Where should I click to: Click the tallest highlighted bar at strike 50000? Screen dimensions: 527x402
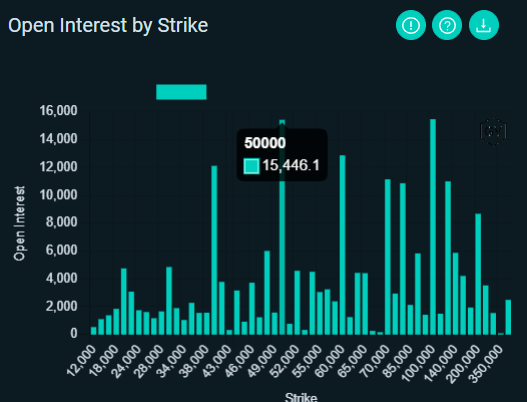[x=282, y=227]
